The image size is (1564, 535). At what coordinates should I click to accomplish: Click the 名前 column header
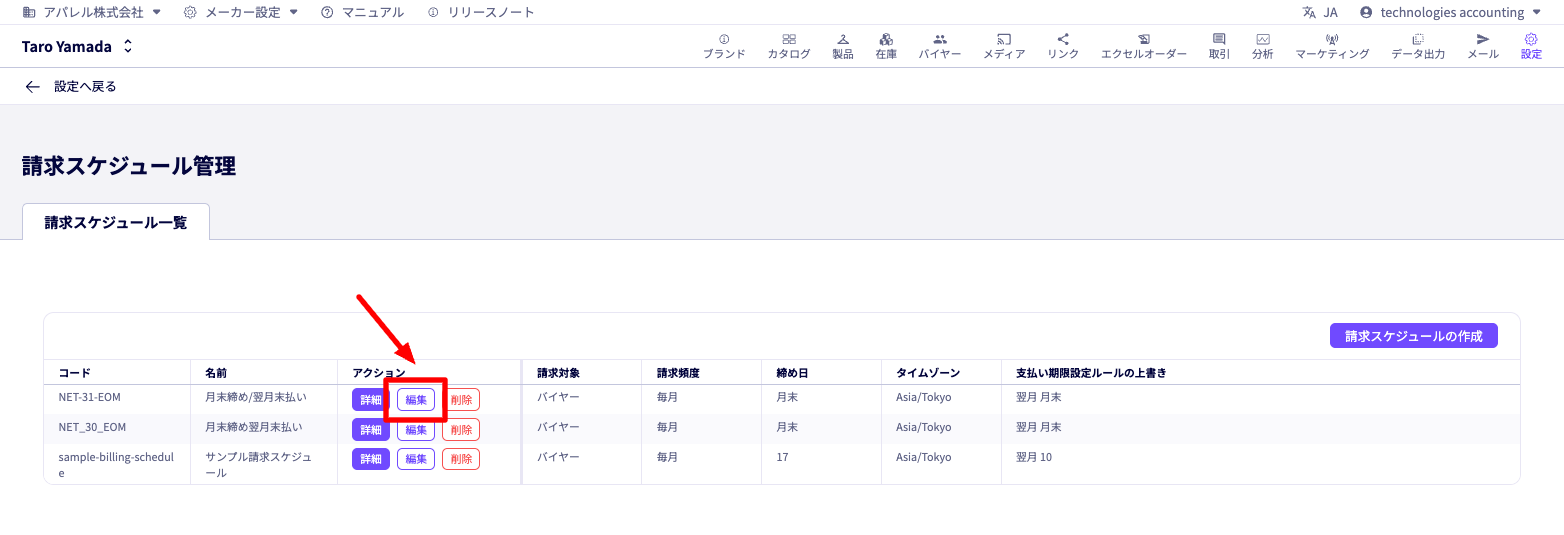216,373
